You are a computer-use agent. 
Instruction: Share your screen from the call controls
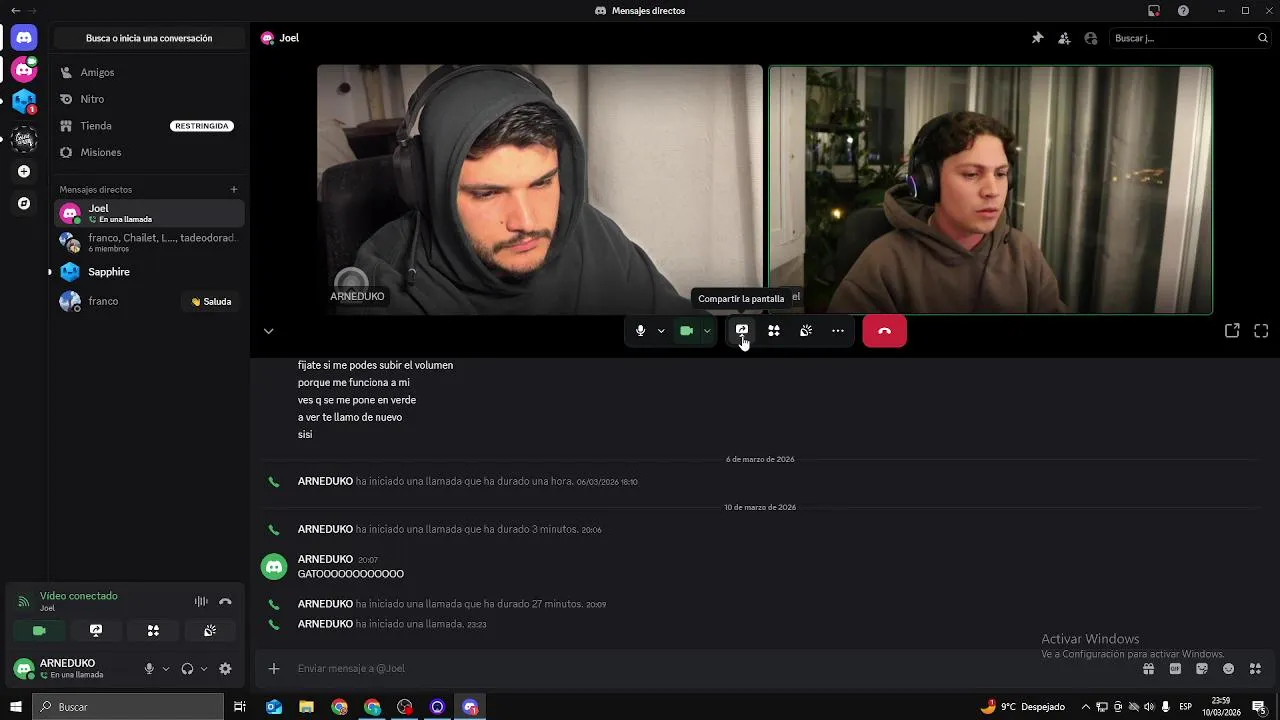click(x=742, y=331)
